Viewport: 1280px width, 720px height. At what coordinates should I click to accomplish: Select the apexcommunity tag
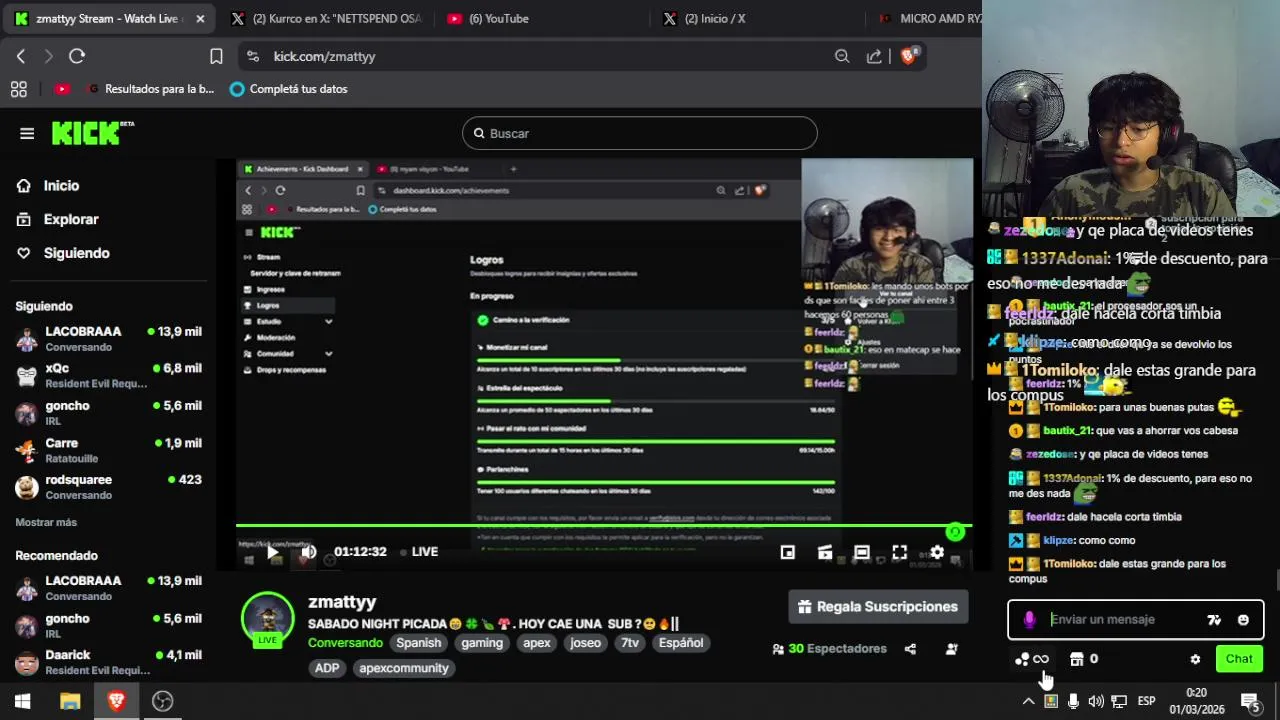click(404, 668)
